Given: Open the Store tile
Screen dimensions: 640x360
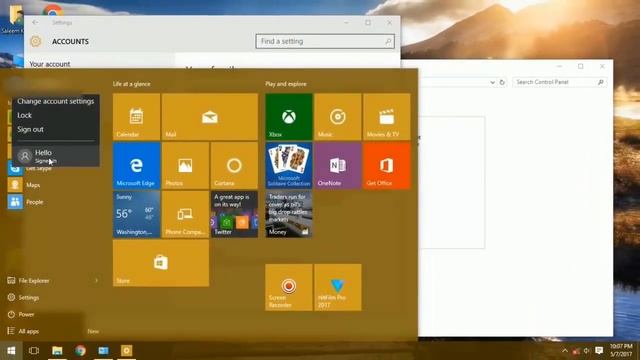Looking at the screenshot, I should (x=161, y=263).
